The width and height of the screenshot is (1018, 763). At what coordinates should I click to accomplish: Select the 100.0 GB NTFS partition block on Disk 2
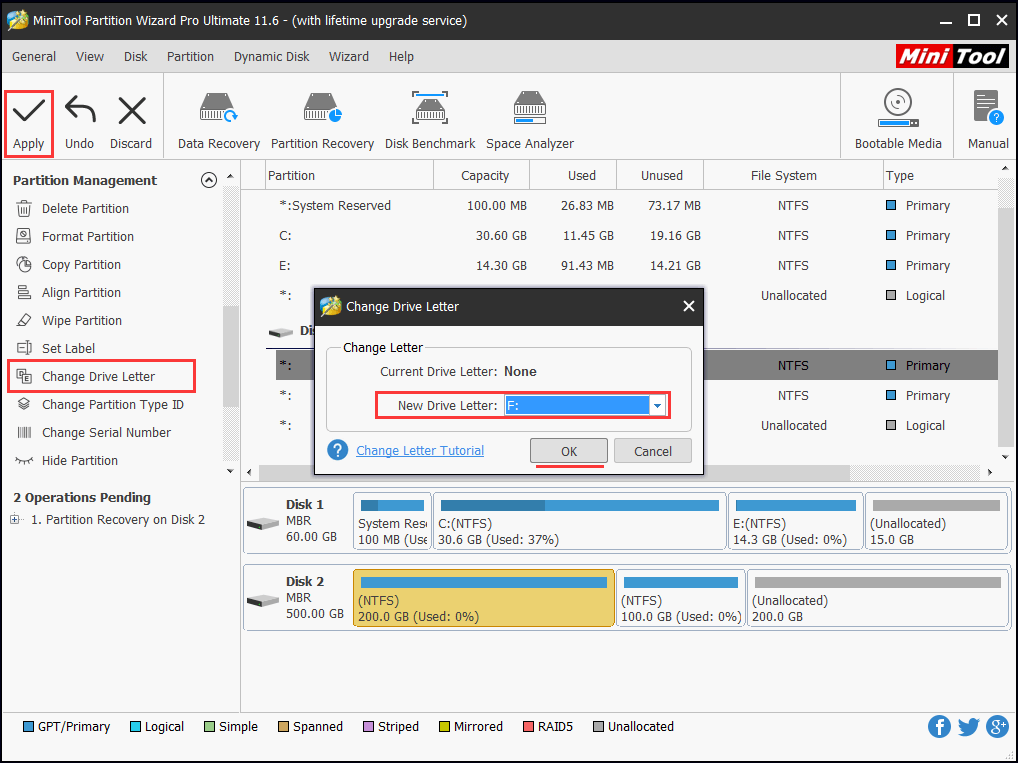pyautogui.click(x=680, y=598)
